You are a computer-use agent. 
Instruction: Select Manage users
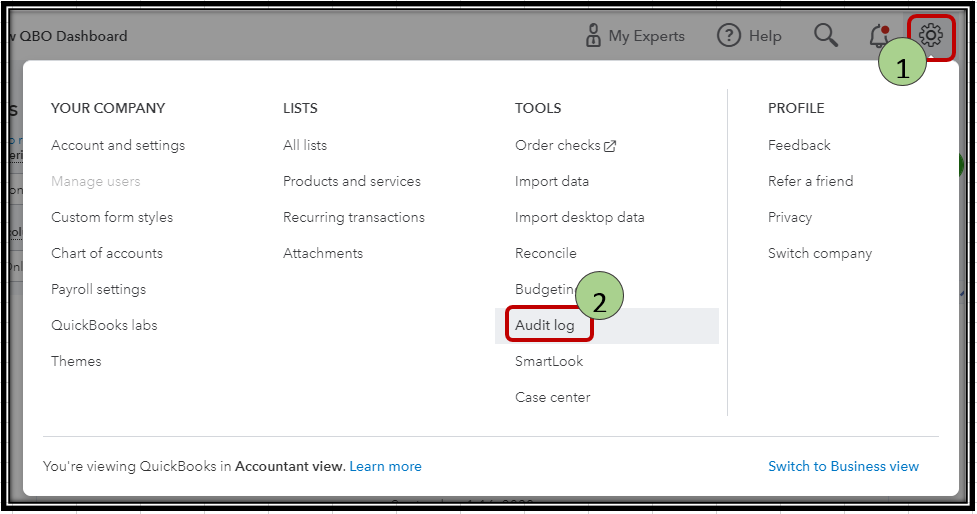[95, 181]
